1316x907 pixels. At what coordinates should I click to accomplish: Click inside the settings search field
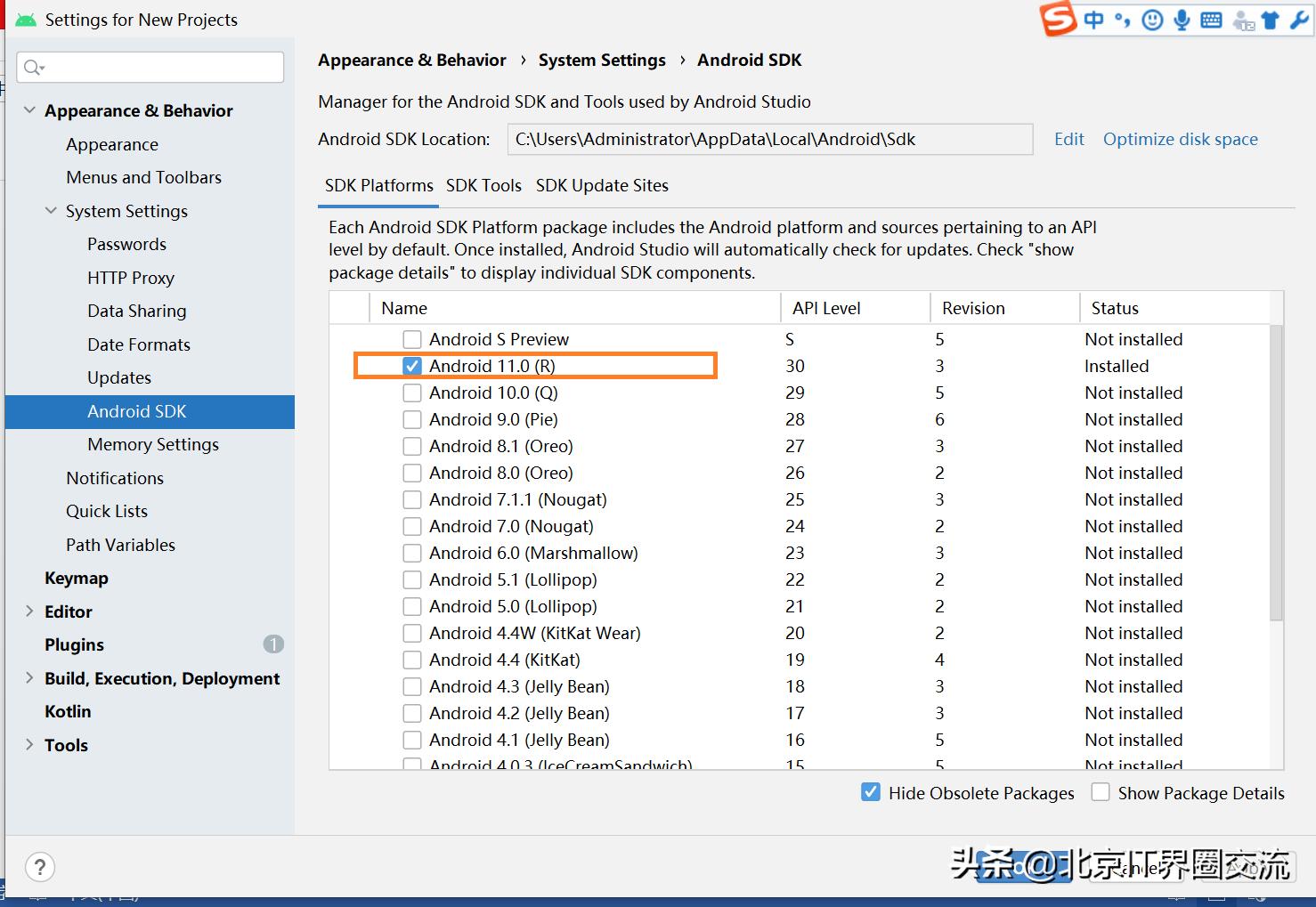150,68
